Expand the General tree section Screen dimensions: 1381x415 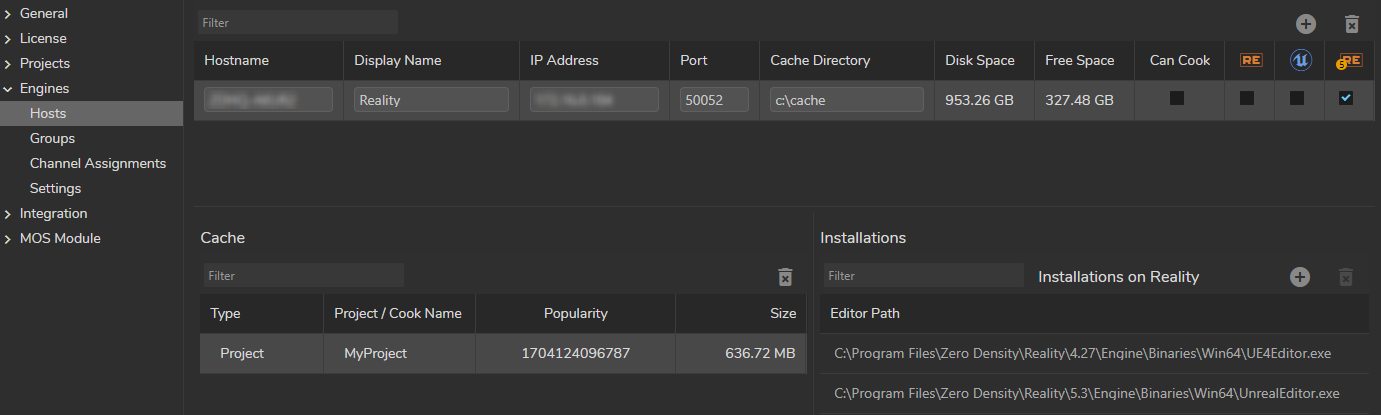click(x=8, y=14)
